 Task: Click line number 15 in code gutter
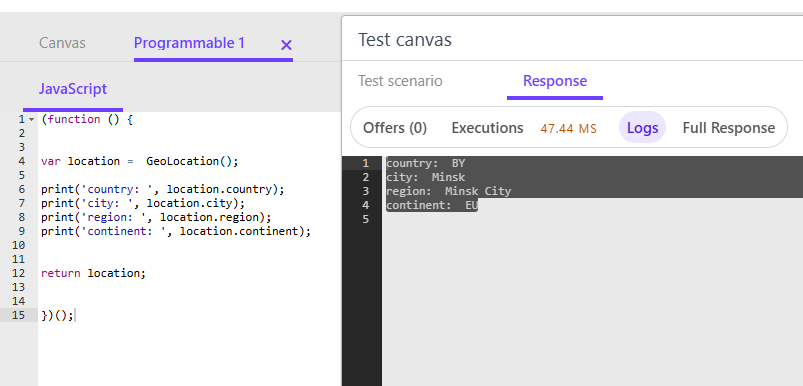[x=18, y=315]
